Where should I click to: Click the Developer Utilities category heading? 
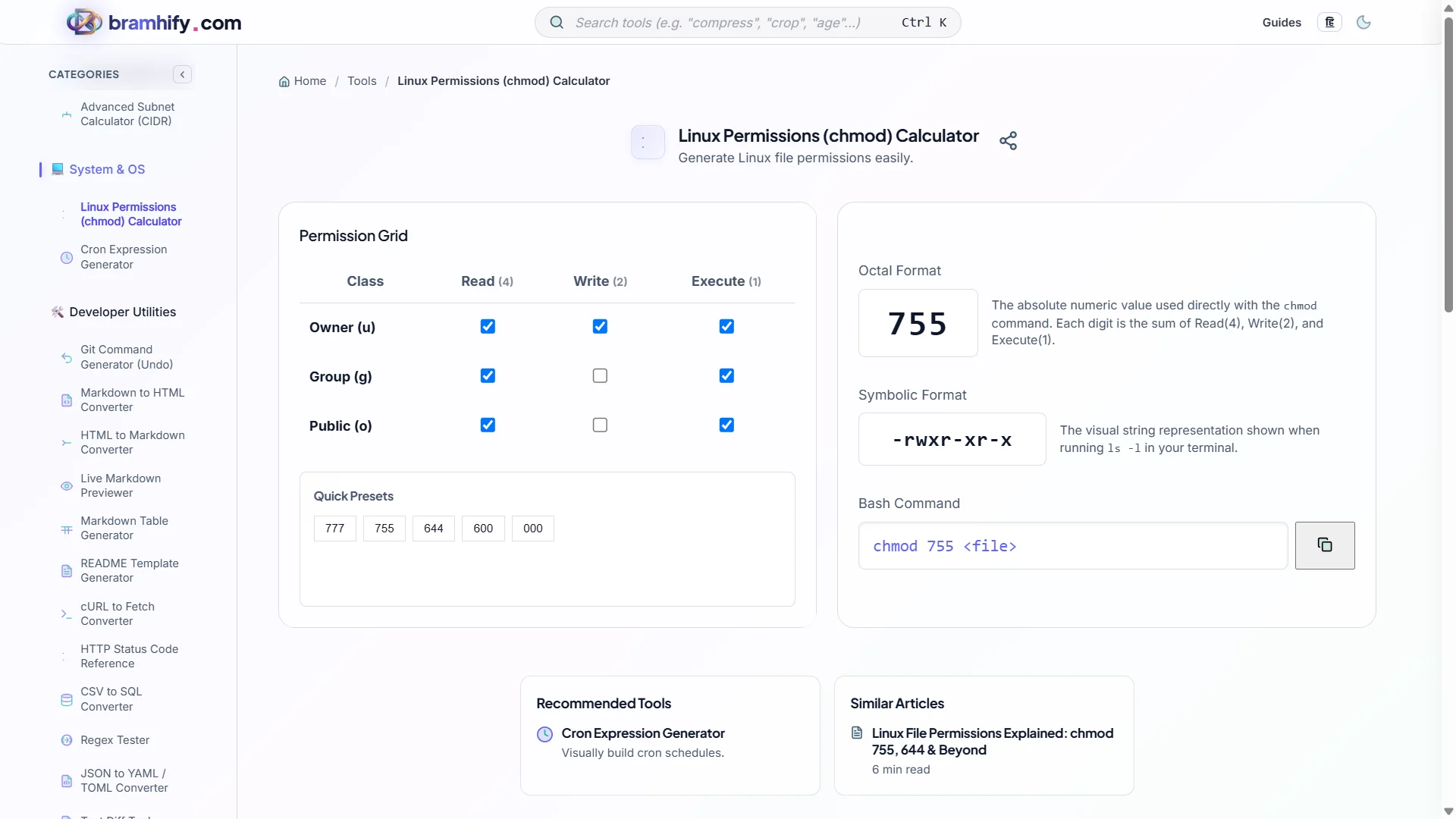(x=123, y=312)
